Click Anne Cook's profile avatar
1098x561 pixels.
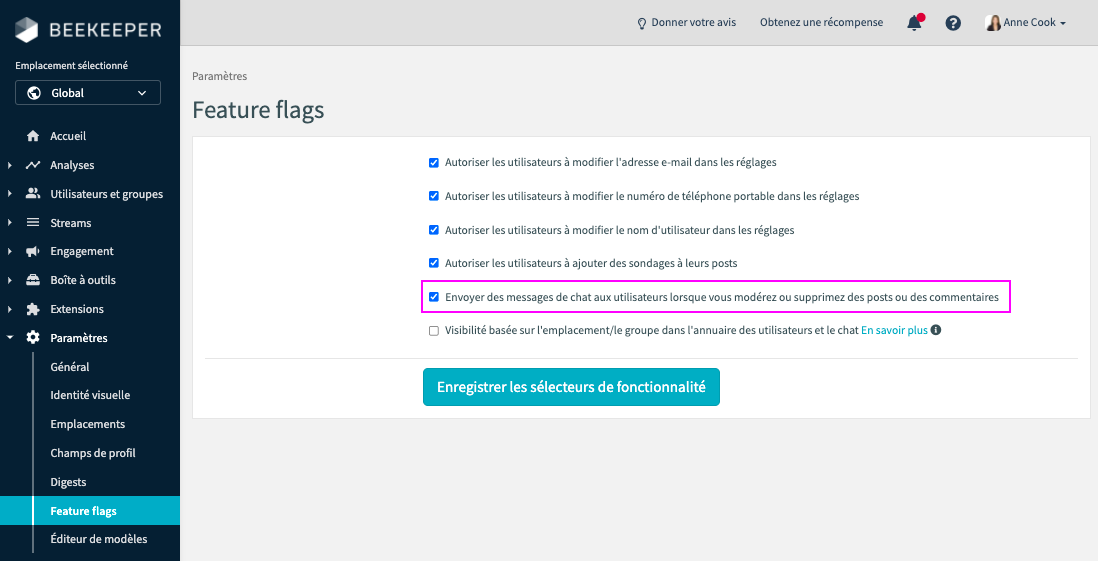click(x=993, y=22)
